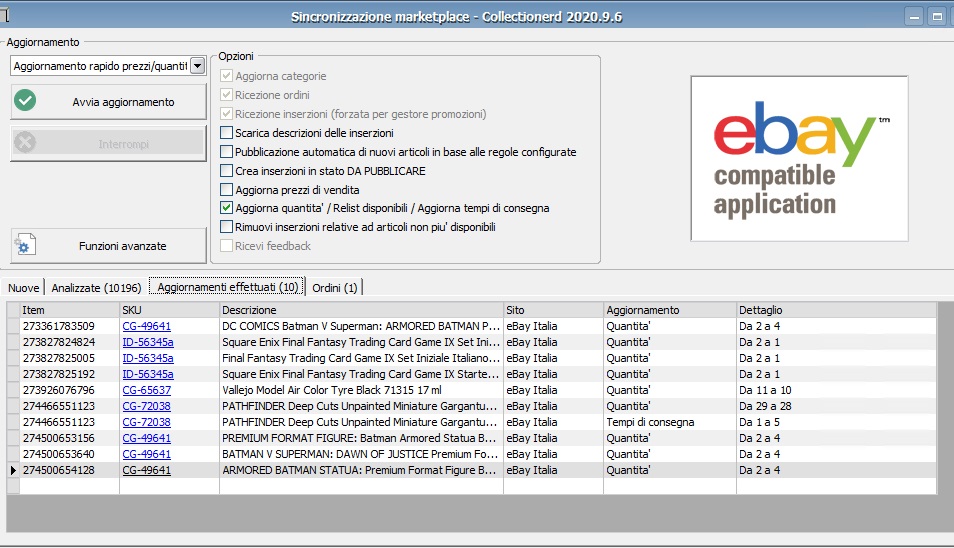
Task: Enable Pubblicazione automatica di nuovi articoli
Action: coord(226,151)
